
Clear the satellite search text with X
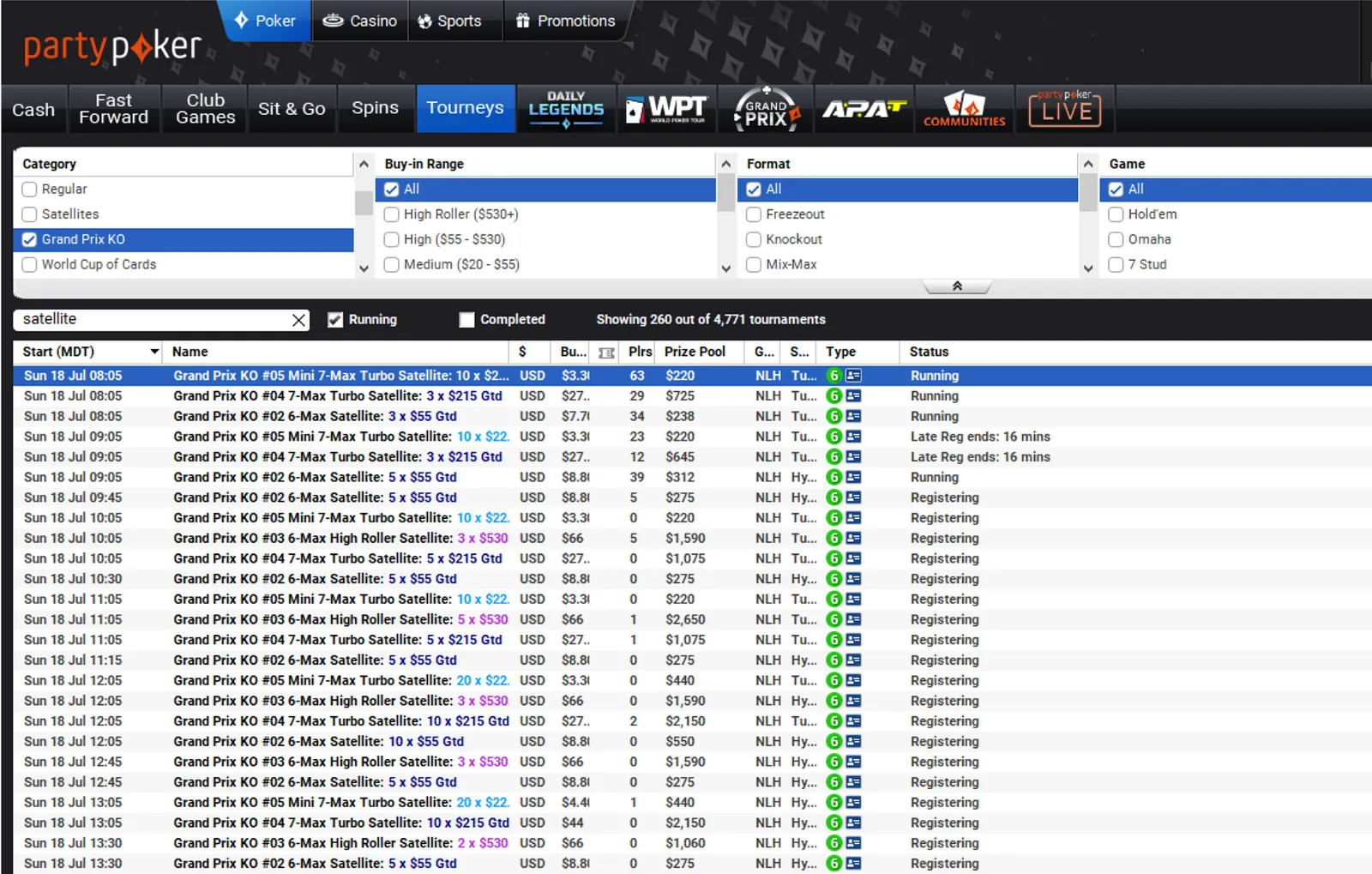point(298,320)
